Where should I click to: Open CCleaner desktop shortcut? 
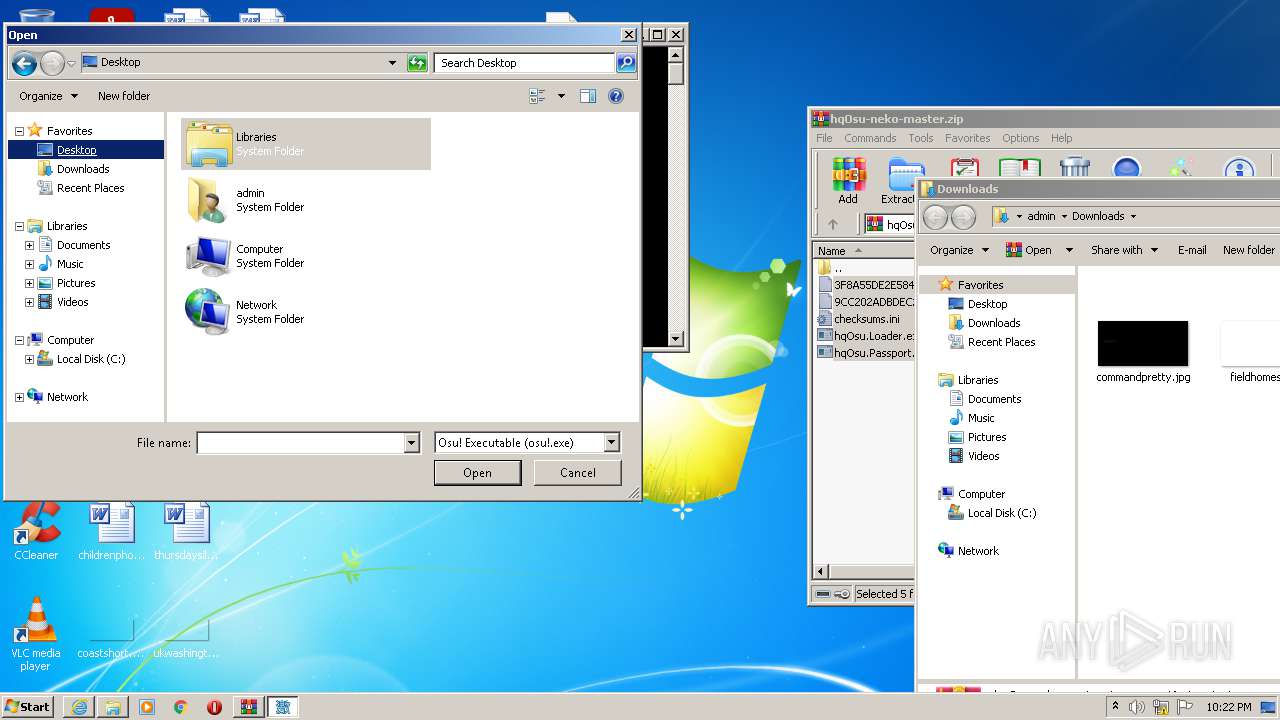pyautogui.click(x=36, y=531)
